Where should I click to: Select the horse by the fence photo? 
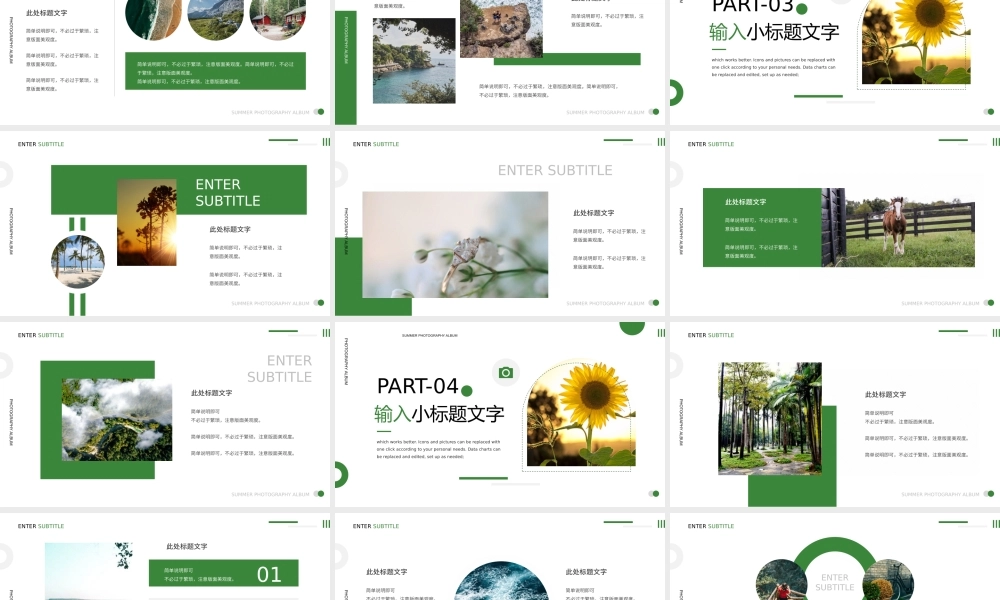click(897, 227)
